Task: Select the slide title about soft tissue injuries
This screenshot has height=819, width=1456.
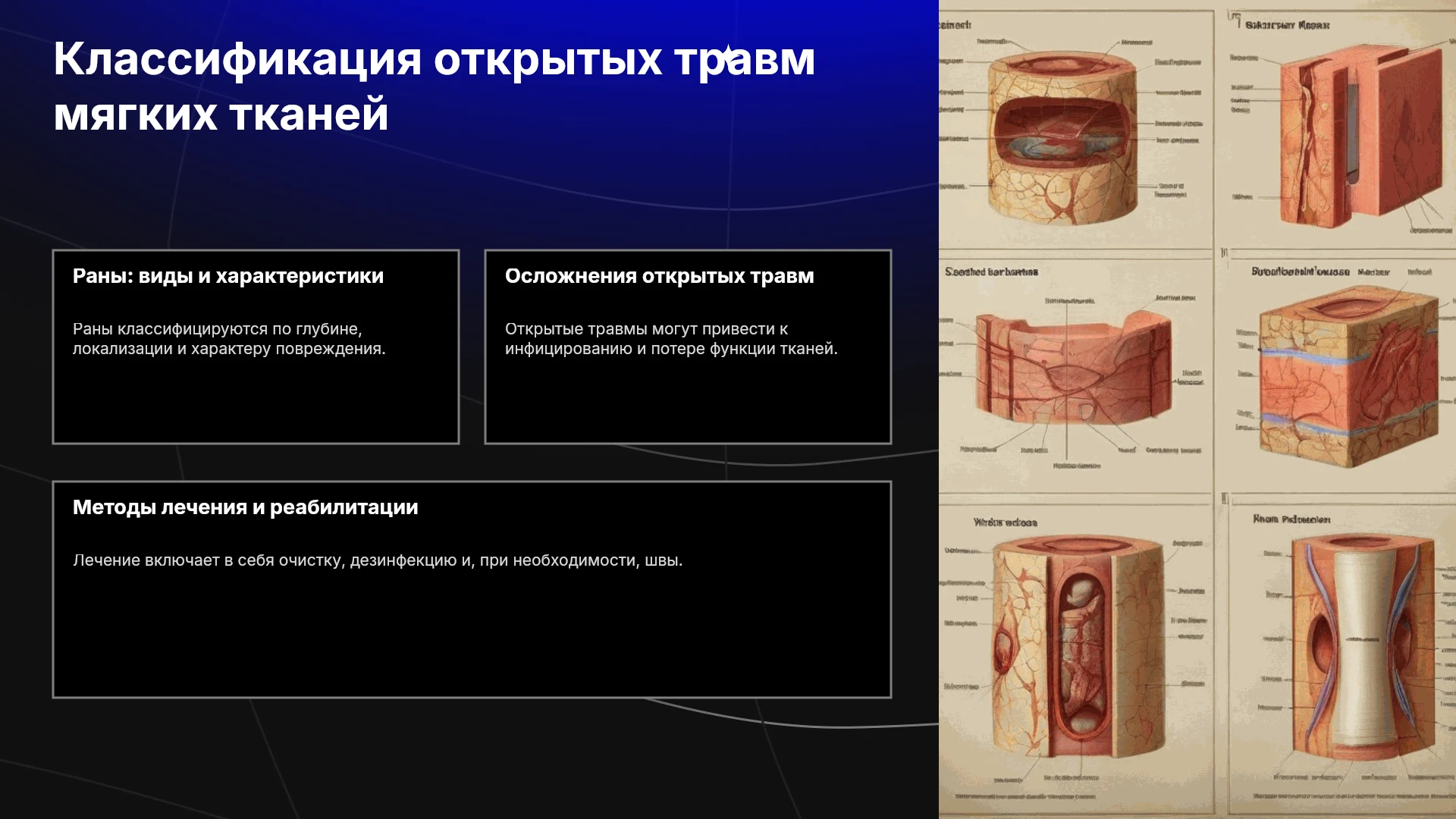Action: [434, 86]
